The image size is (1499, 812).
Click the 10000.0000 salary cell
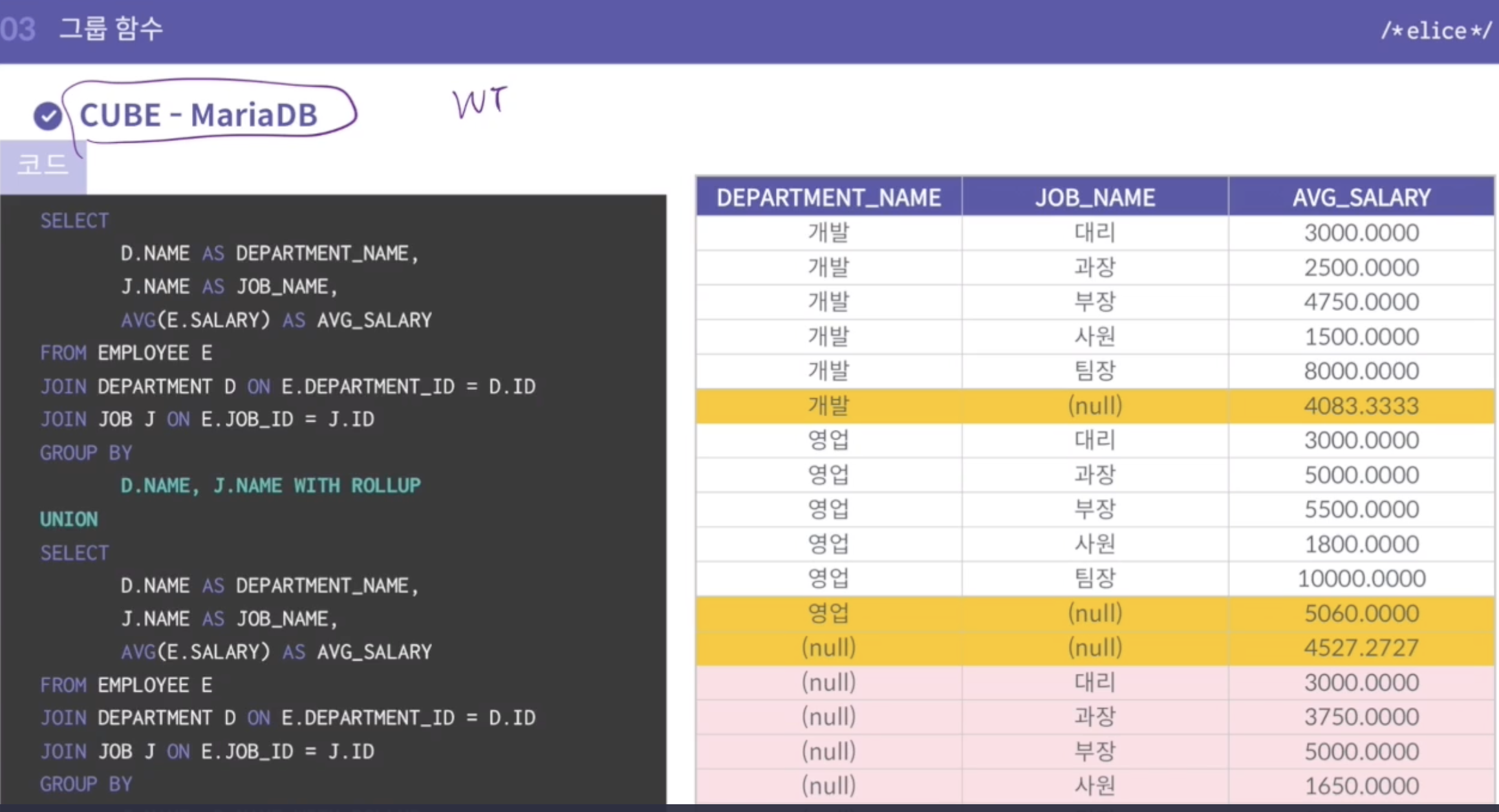pyautogui.click(x=1361, y=579)
